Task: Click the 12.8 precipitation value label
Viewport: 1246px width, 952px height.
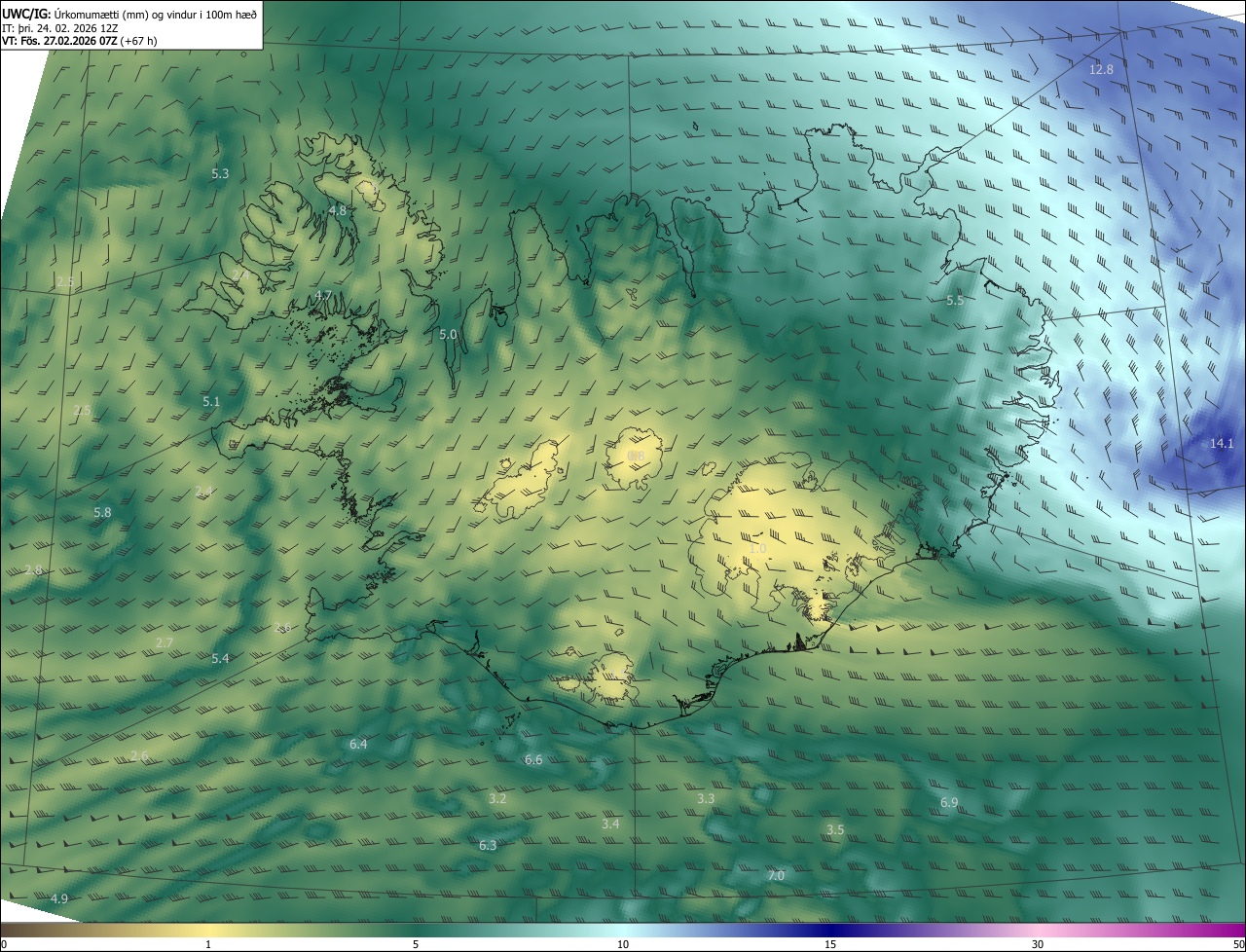Action: 1101,69
